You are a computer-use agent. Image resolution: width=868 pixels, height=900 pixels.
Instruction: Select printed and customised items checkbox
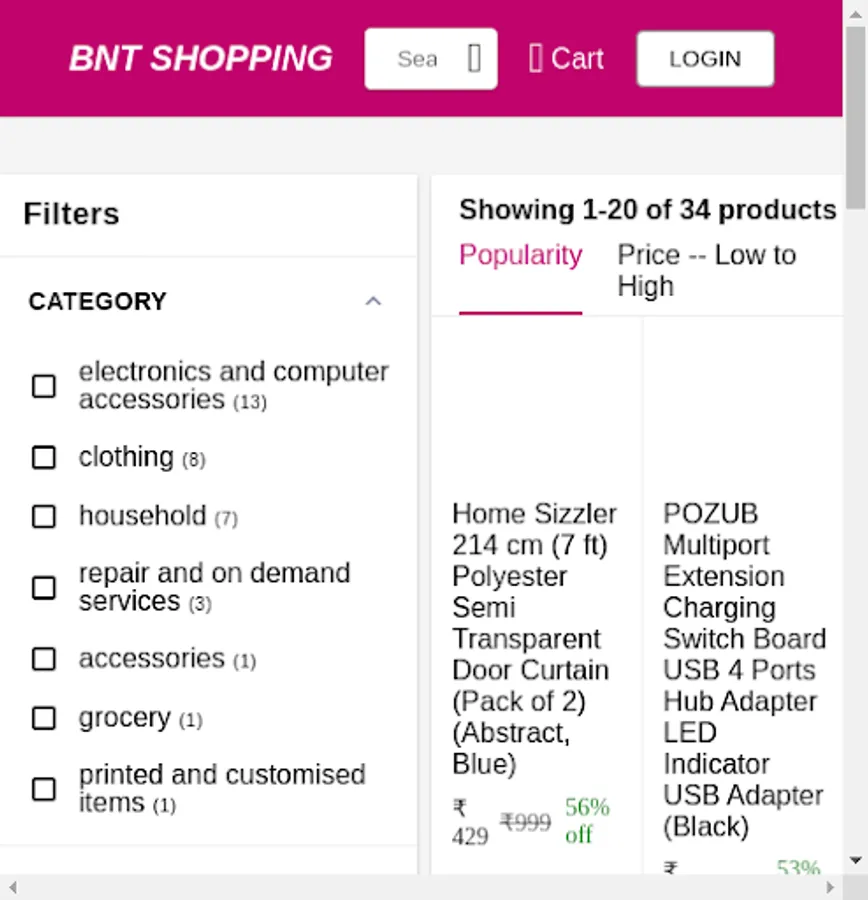[x=44, y=789]
